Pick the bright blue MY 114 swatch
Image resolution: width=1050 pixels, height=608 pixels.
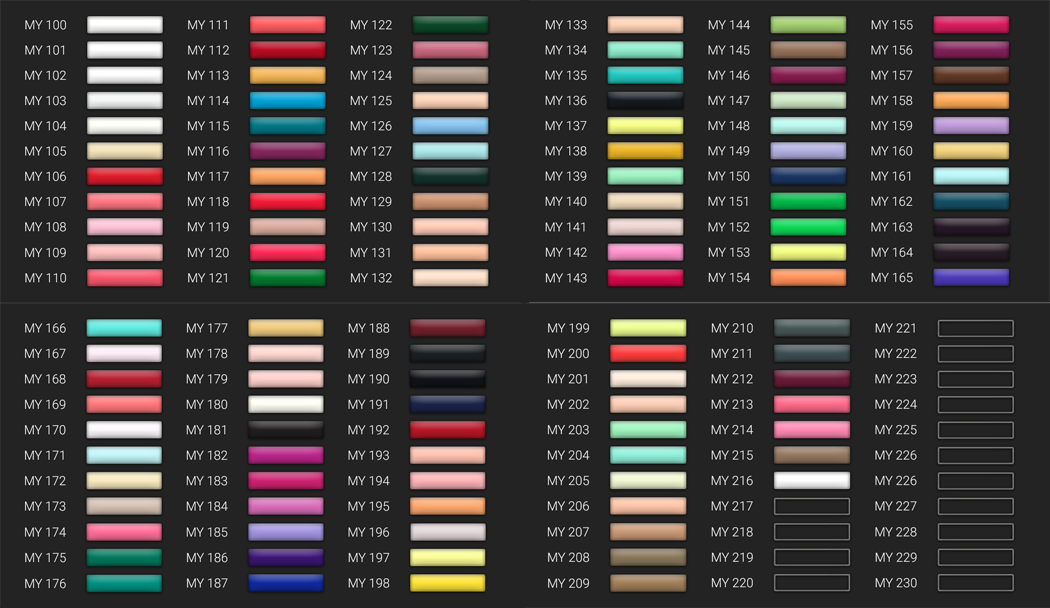click(x=287, y=100)
